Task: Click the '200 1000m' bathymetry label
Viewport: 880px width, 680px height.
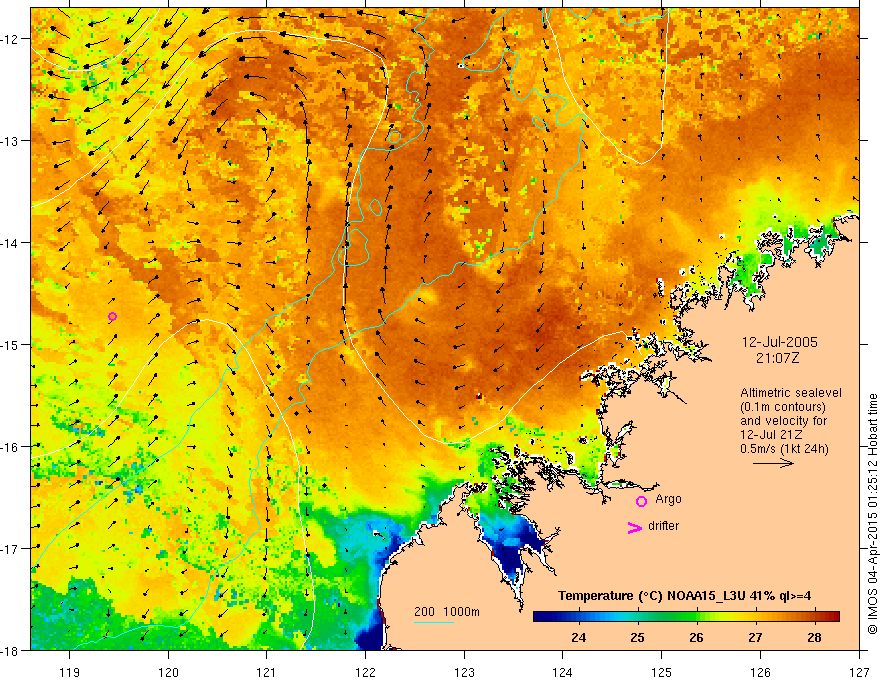Action: coord(447,612)
